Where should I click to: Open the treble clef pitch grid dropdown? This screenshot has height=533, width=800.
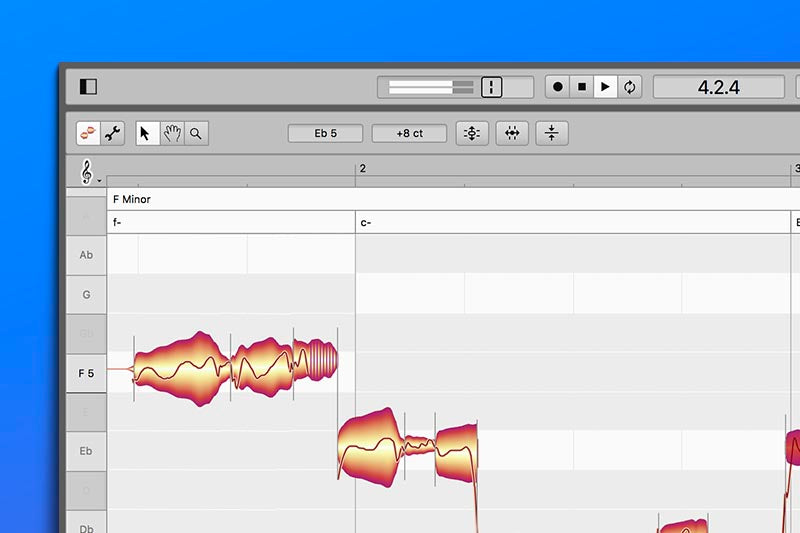(x=90, y=172)
